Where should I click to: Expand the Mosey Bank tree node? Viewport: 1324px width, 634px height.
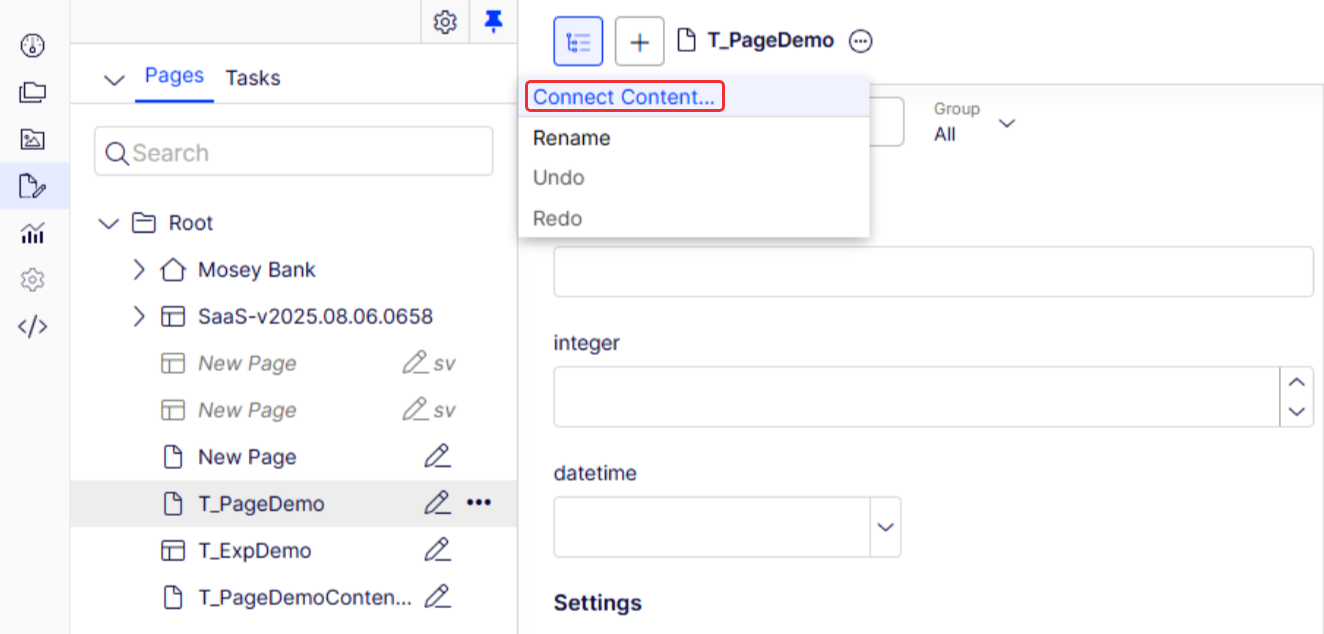pos(139,269)
